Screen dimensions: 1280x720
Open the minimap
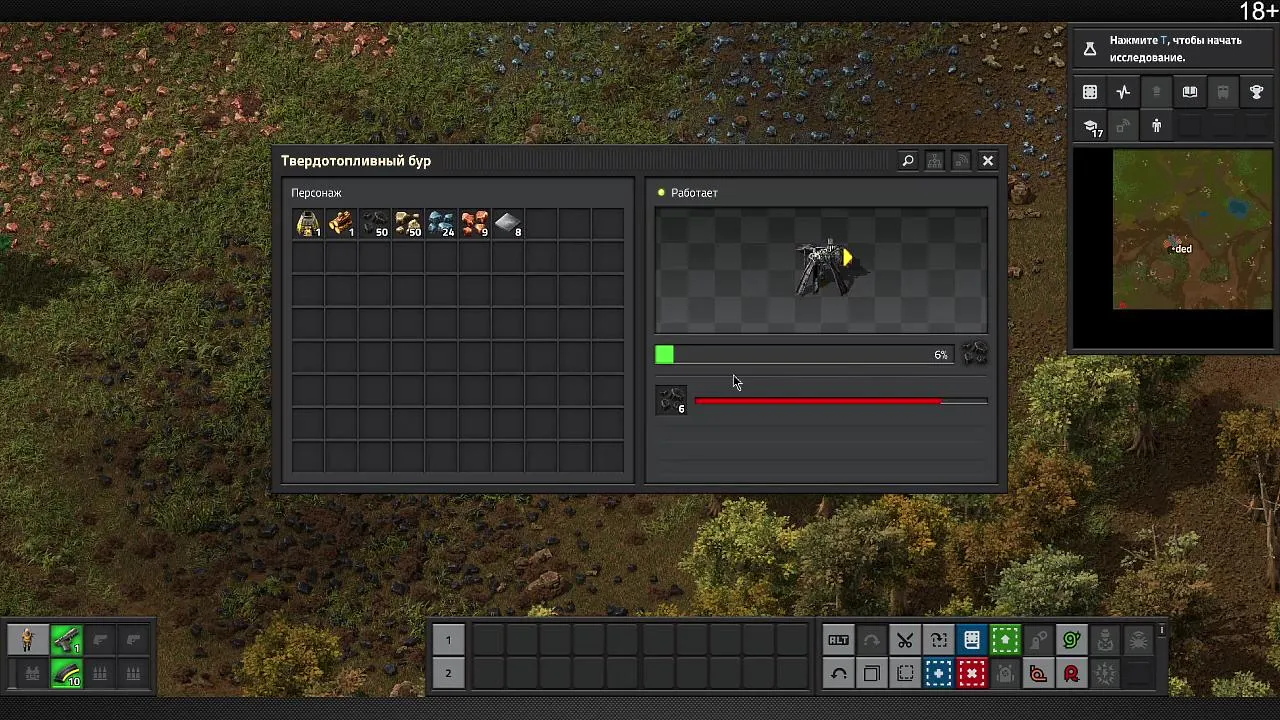click(1172, 249)
